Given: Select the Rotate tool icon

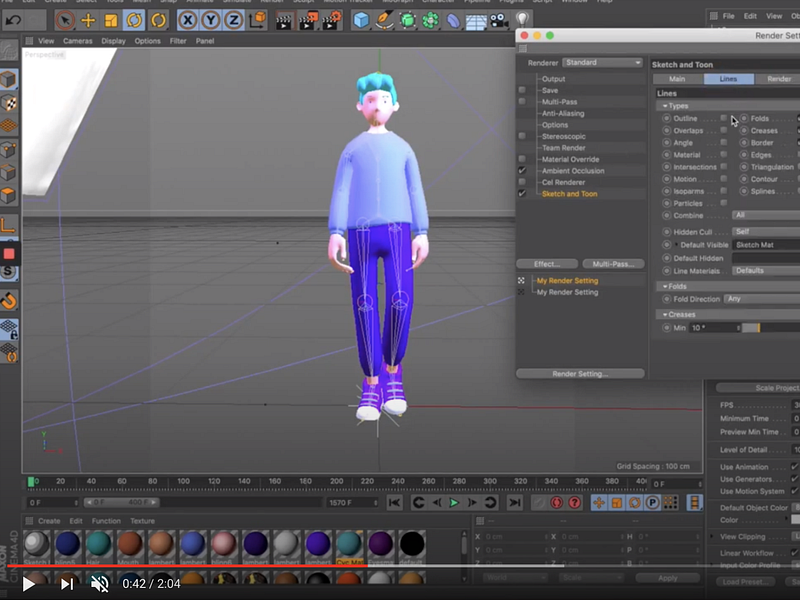Looking at the screenshot, I should point(134,20).
